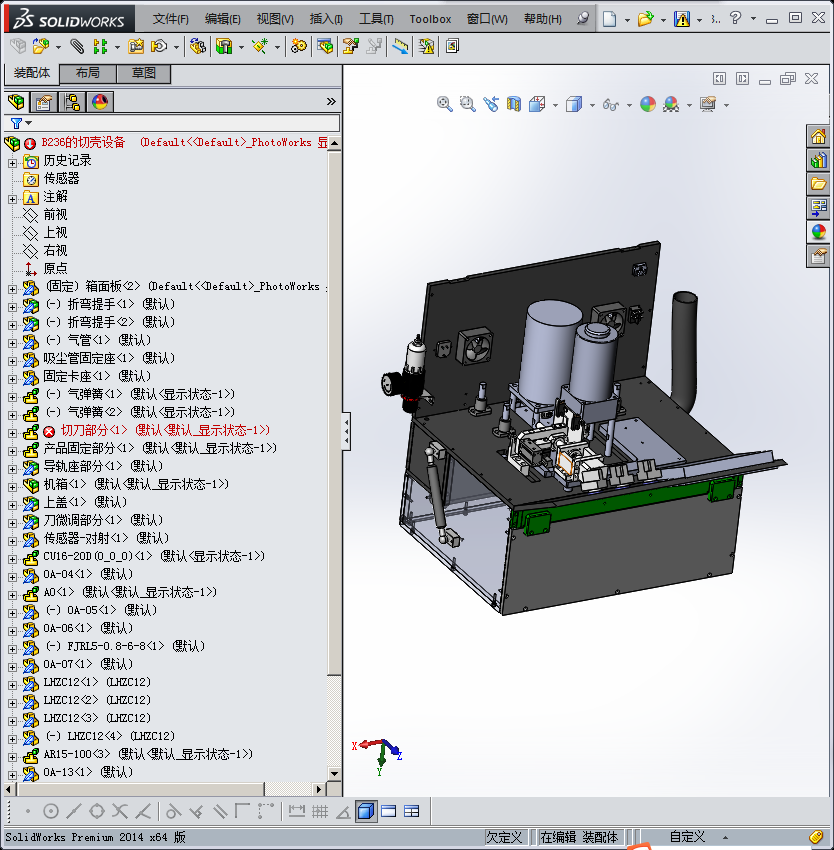Open the ConfigurationManager tab icon
This screenshot has height=850, width=834.
(72, 102)
